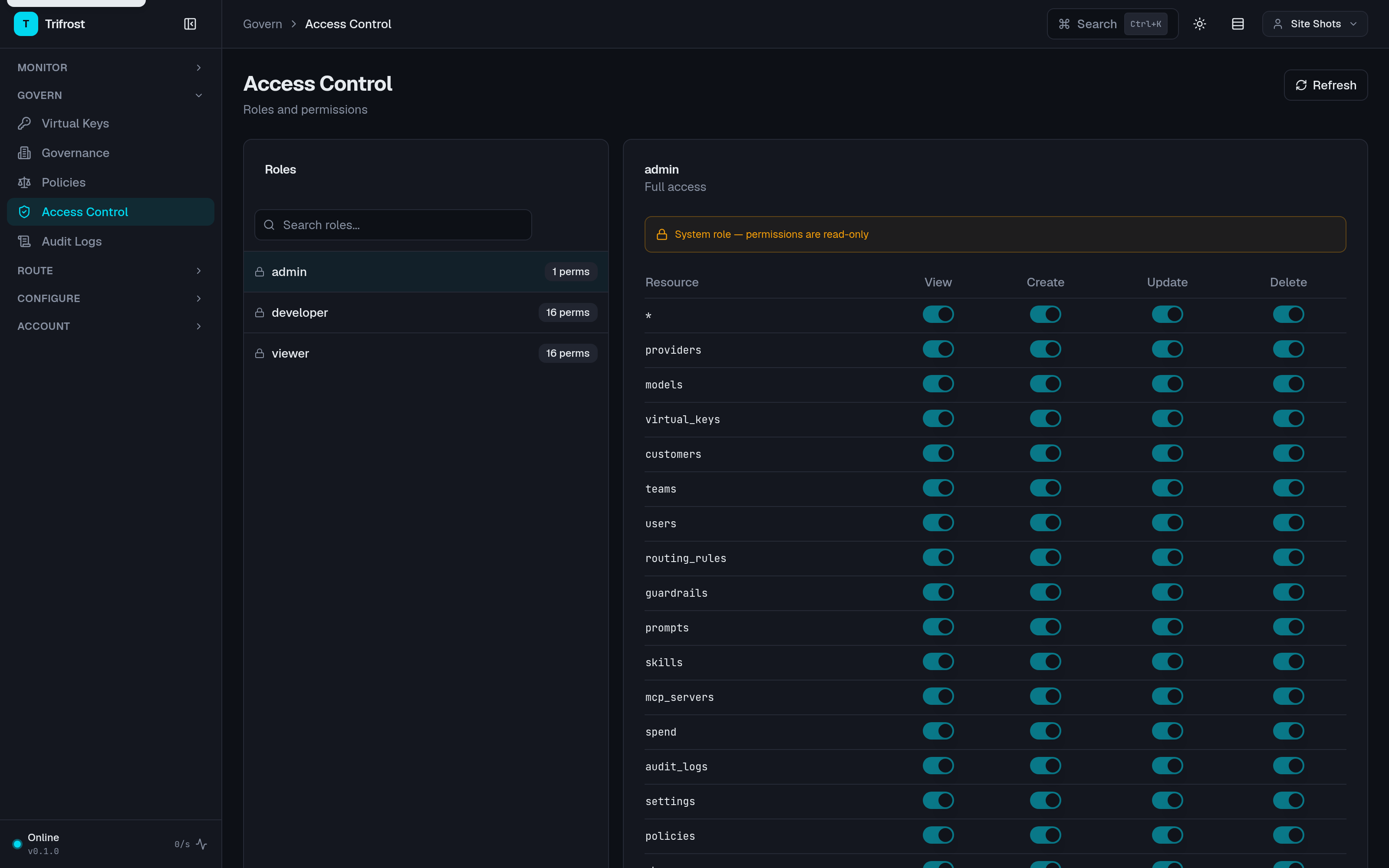Screen dimensions: 1389x868
Task: Click the Delete column header
Action: pos(1288,283)
